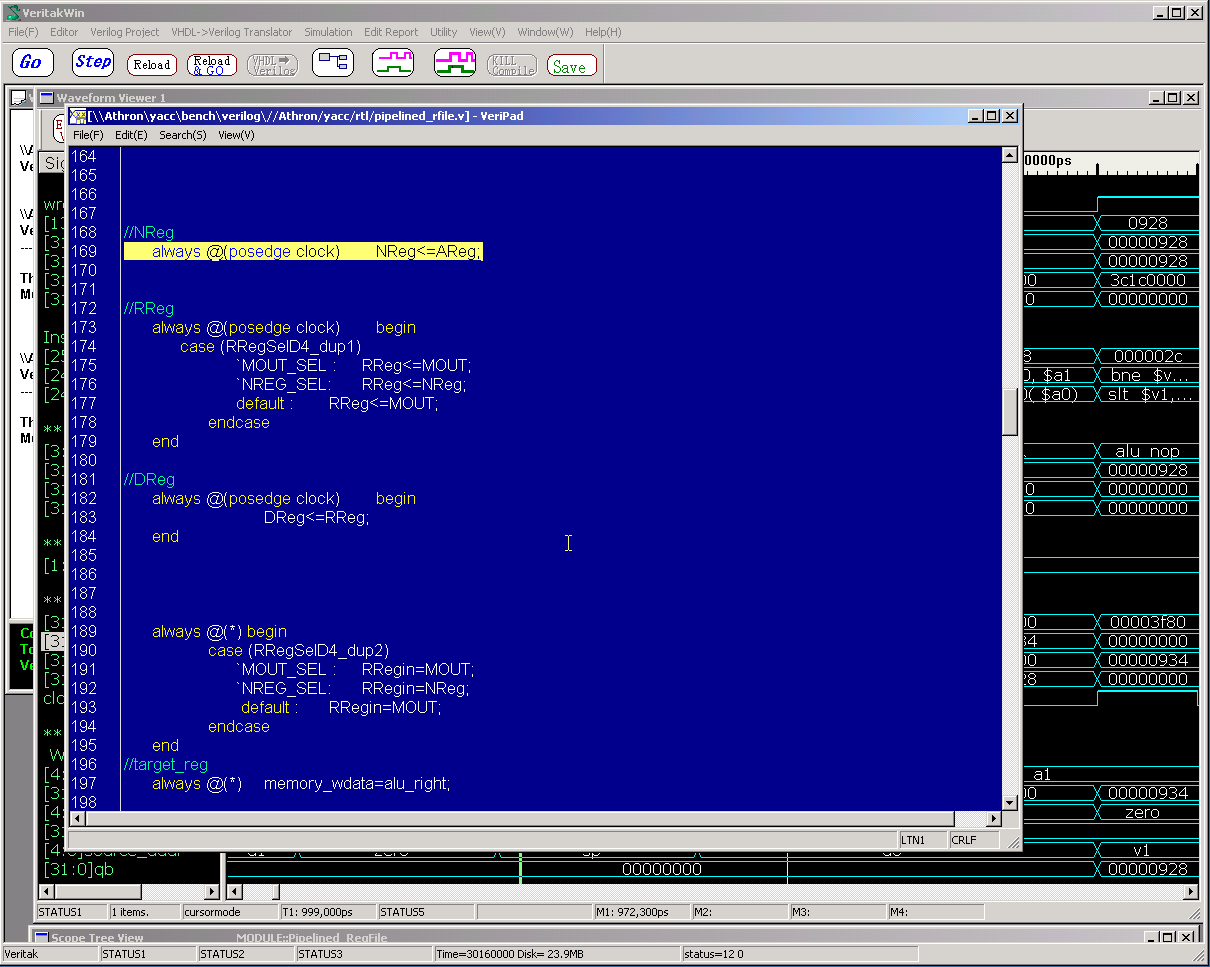Image resolution: width=1210 pixels, height=967 pixels.
Task: Click the //RReg comment line
Action: tap(149, 308)
